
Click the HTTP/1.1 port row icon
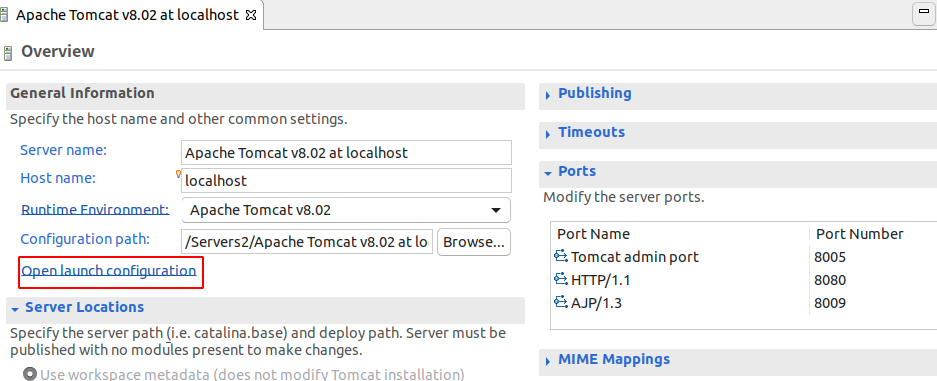pos(561,279)
